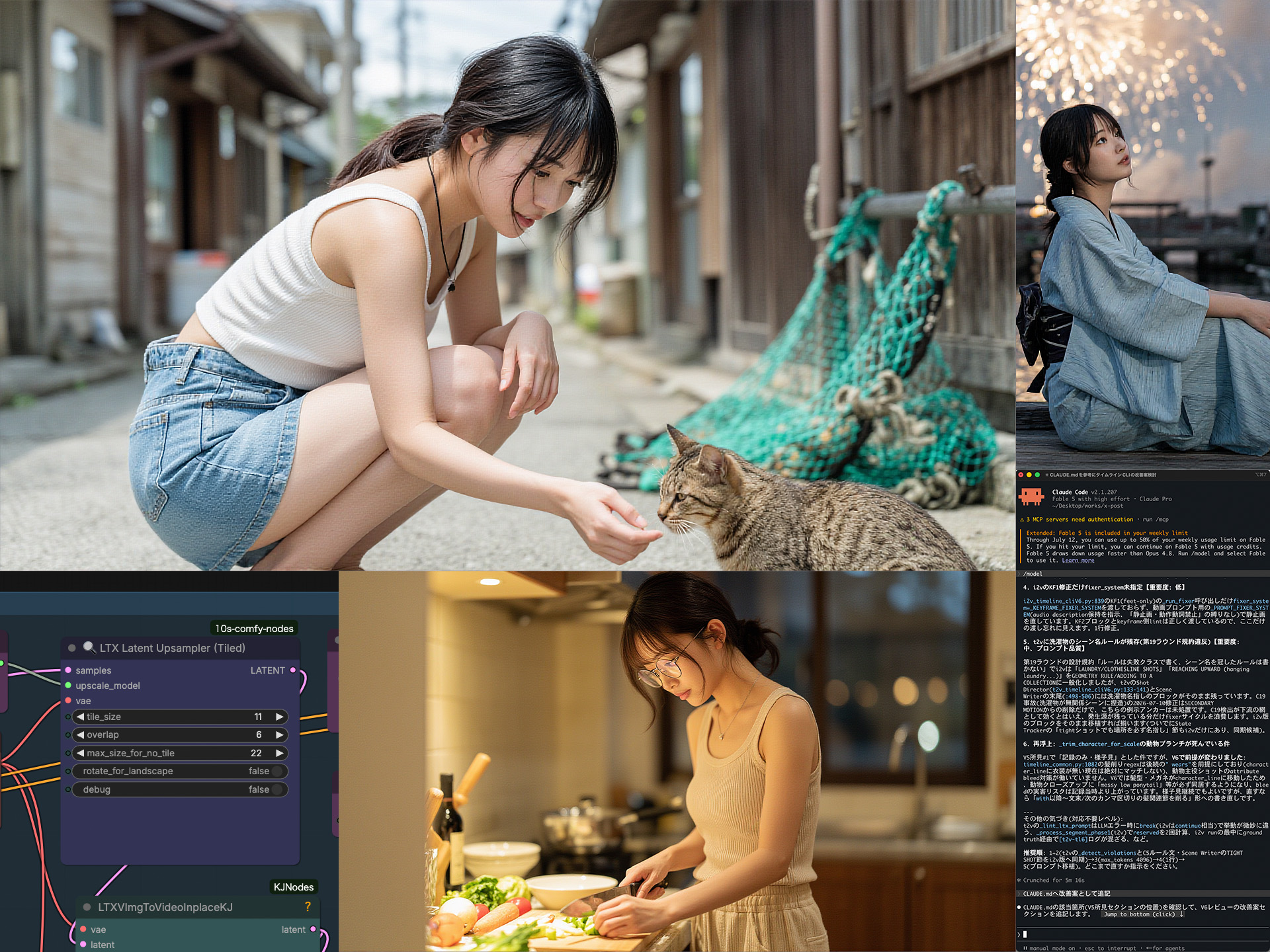Click the overlap value 6

click(259, 734)
